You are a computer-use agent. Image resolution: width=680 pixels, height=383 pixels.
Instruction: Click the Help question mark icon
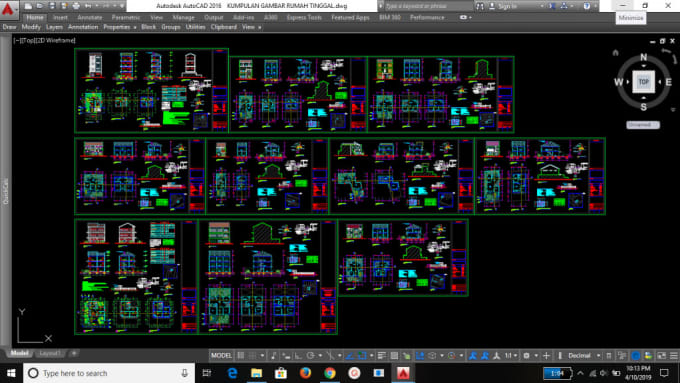pos(586,6)
